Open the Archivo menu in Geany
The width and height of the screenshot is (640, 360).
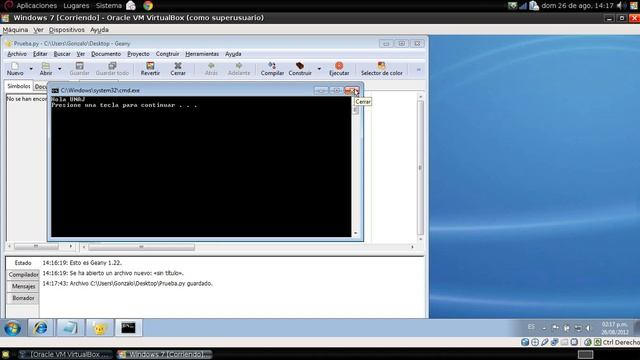pos(17,54)
